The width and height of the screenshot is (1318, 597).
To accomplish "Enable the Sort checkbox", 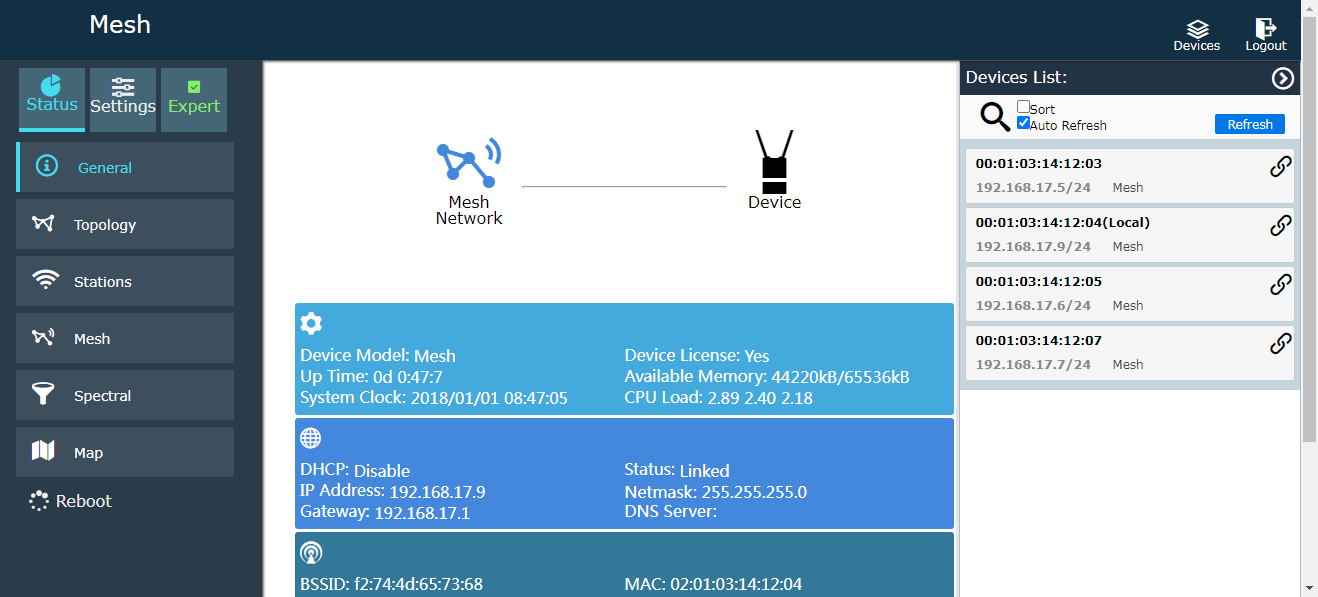I will (x=1023, y=107).
